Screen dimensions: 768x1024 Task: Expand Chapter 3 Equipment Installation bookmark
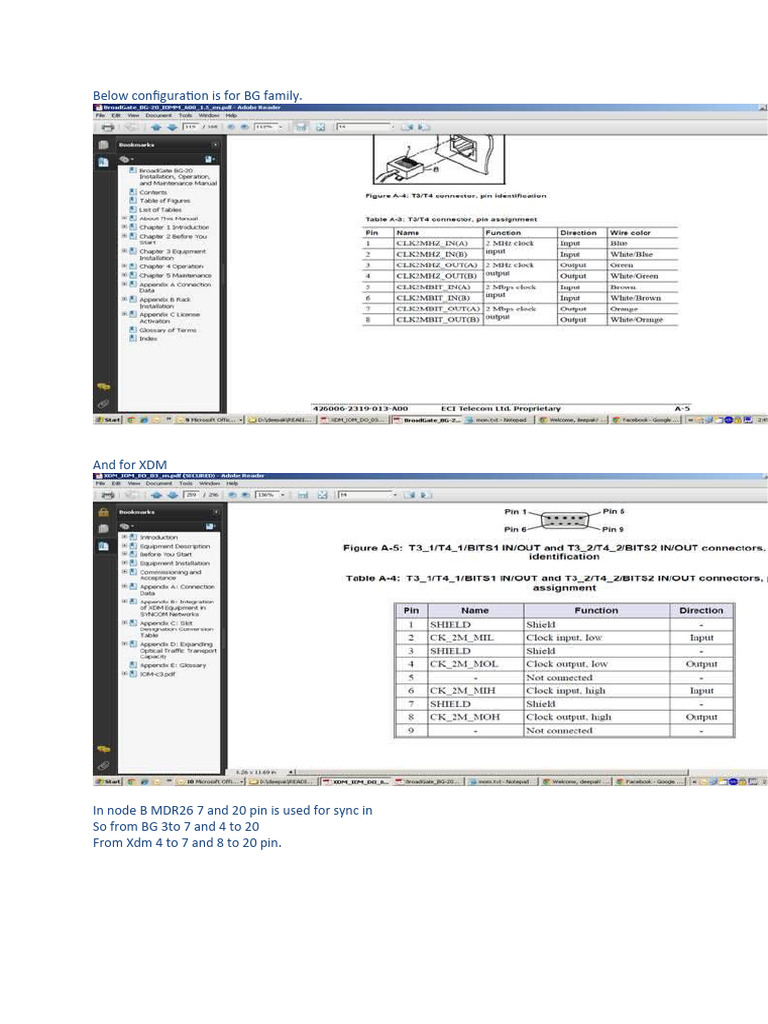124,251
